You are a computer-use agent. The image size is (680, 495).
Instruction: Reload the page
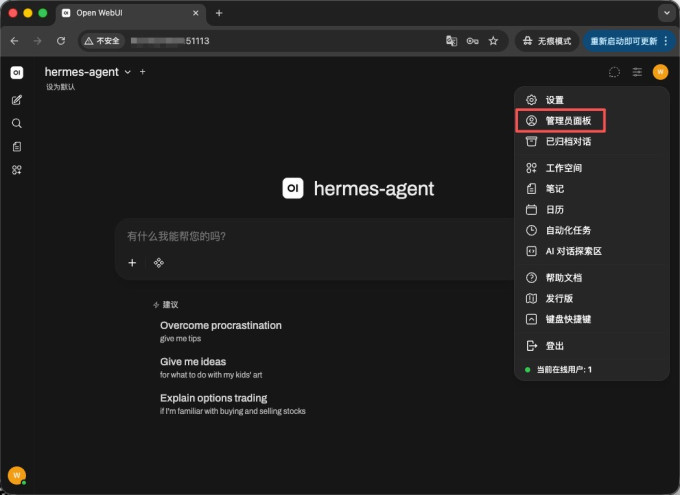click(x=61, y=41)
